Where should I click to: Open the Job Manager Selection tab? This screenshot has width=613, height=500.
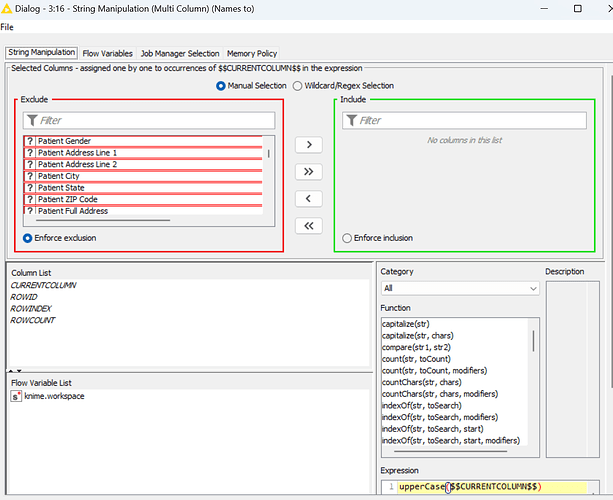click(x=180, y=53)
